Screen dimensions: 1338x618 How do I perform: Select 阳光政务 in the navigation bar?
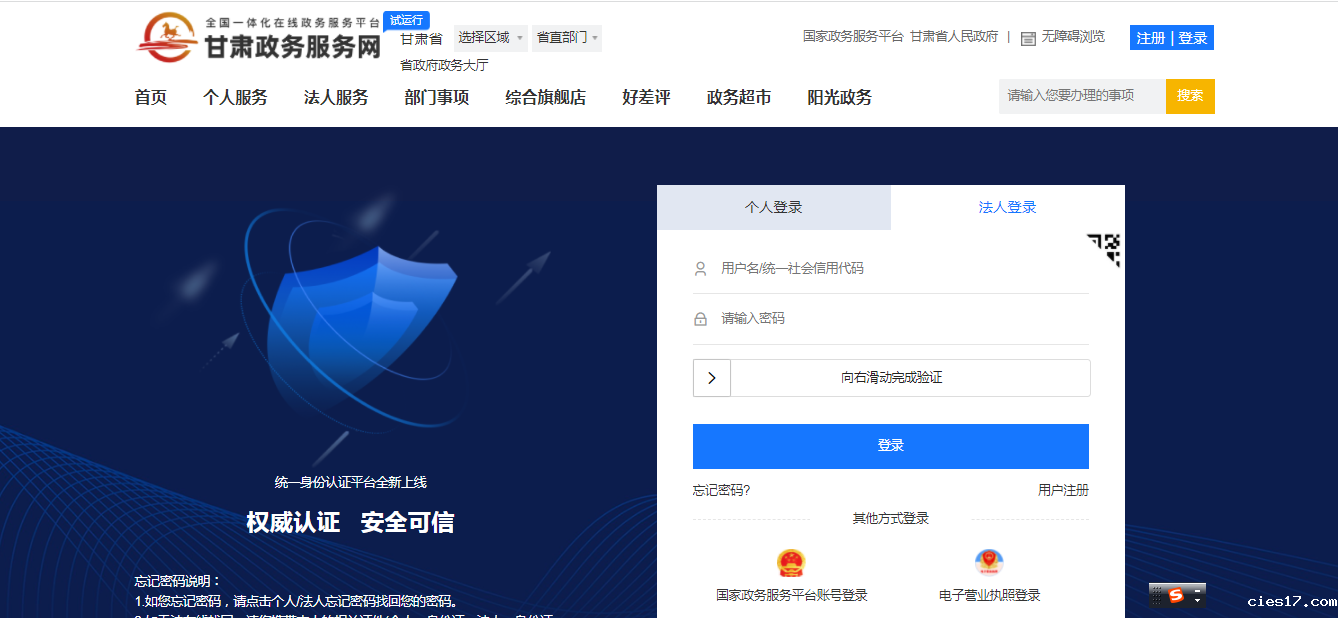tap(839, 98)
